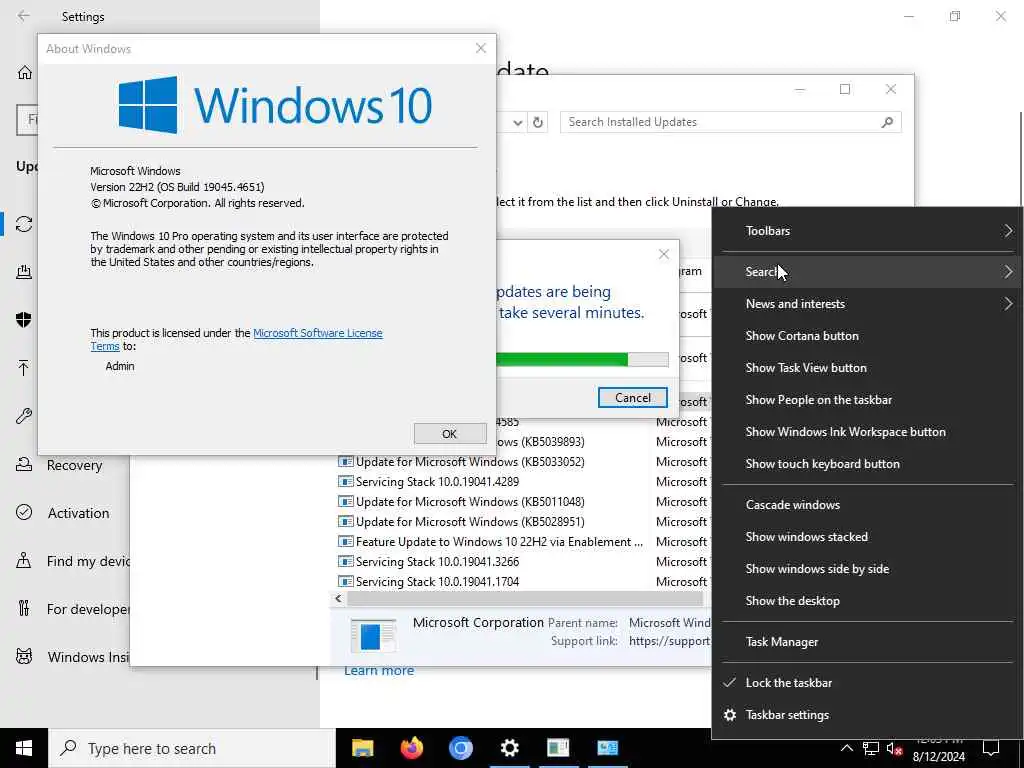Click the 8/12/2024 date in the taskbar clock
The width and height of the screenshot is (1024, 768).
tap(938, 757)
